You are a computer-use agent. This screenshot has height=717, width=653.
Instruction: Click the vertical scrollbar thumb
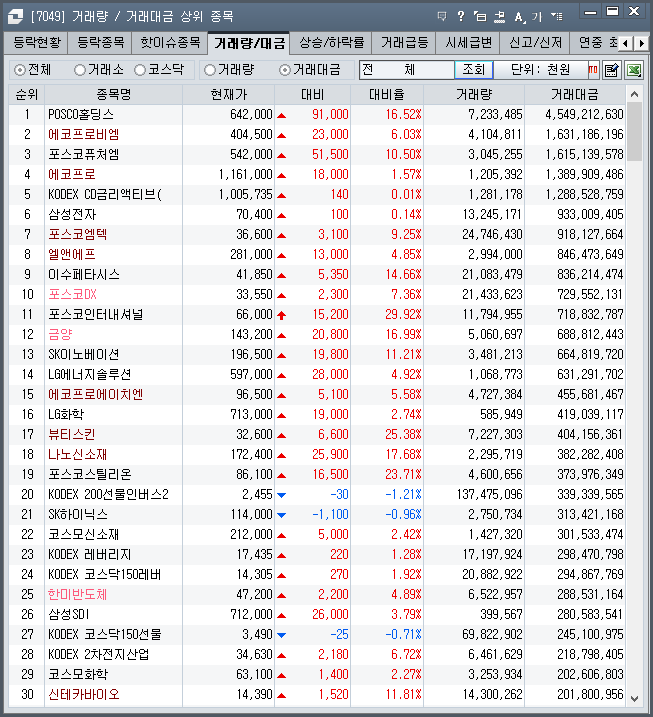point(634,132)
